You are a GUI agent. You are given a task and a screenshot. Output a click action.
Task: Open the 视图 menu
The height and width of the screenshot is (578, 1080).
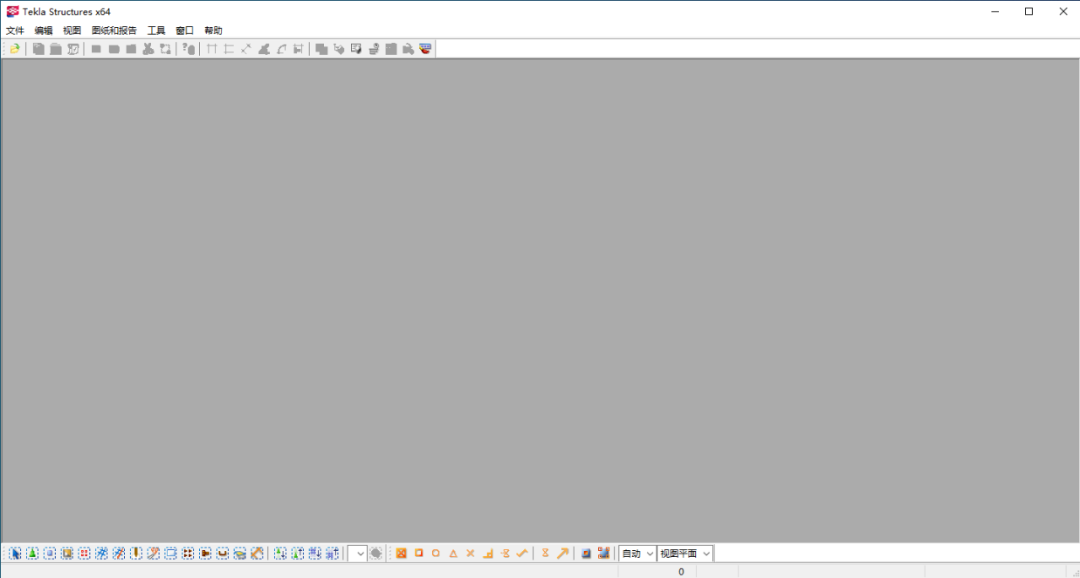coord(72,30)
